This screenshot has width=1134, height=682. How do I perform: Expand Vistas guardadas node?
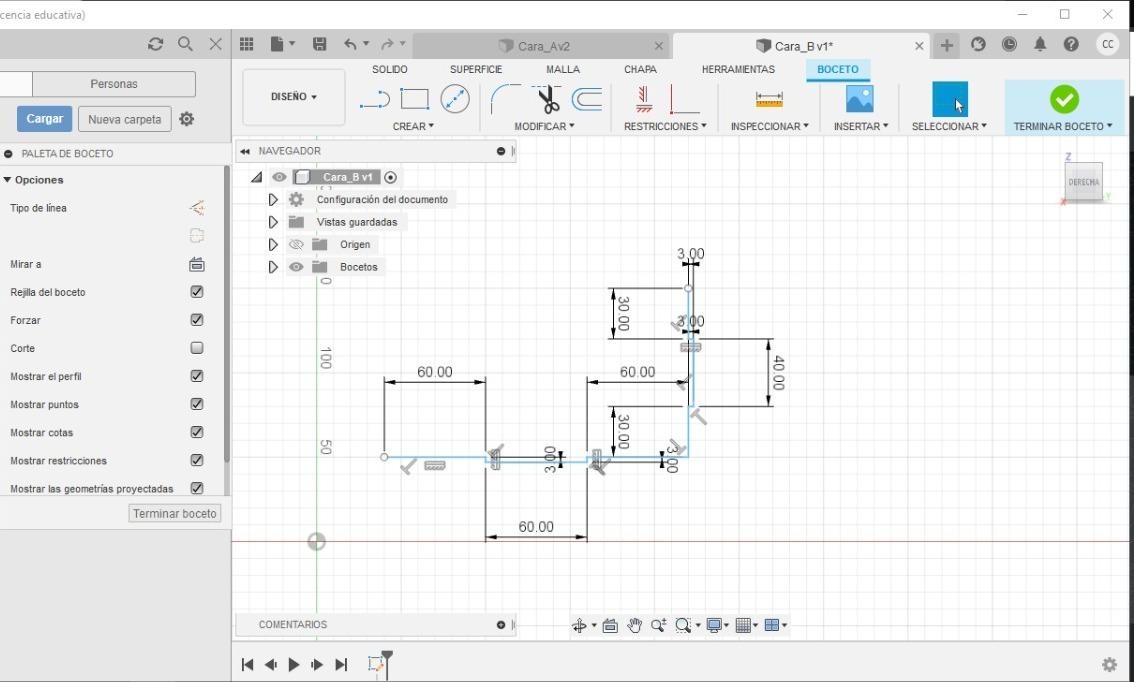pyautogui.click(x=273, y=222)
